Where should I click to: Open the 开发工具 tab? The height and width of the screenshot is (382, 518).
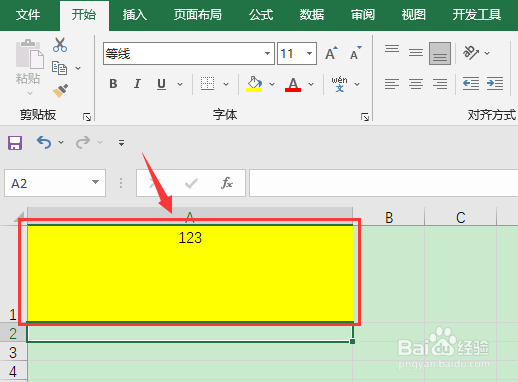point(477,15)
